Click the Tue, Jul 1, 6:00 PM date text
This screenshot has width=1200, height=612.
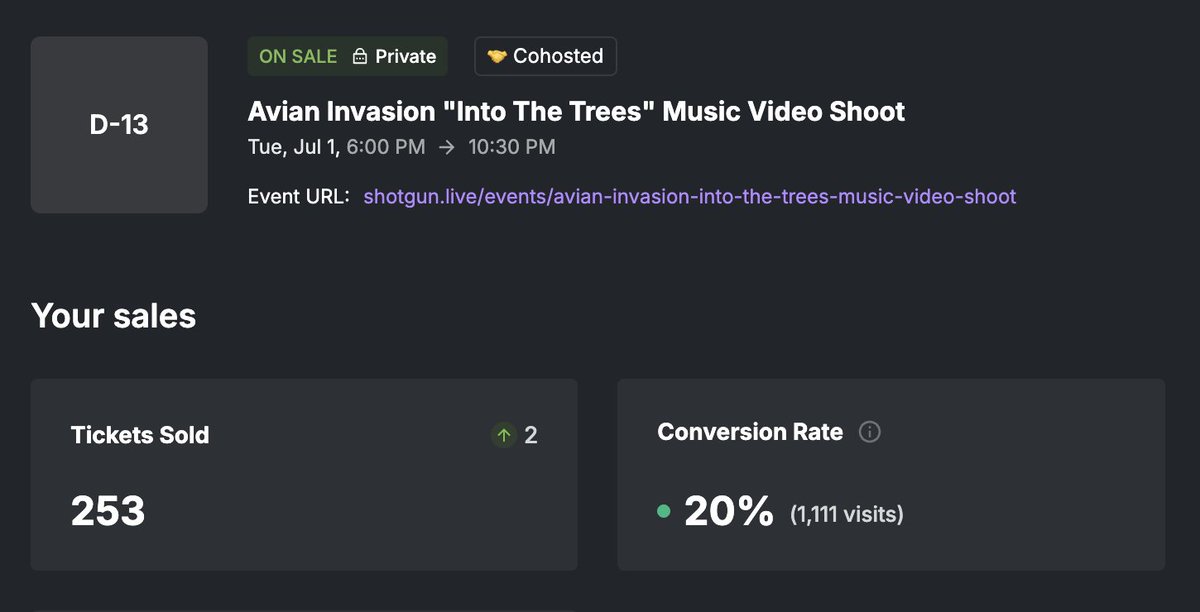[336, 147]
